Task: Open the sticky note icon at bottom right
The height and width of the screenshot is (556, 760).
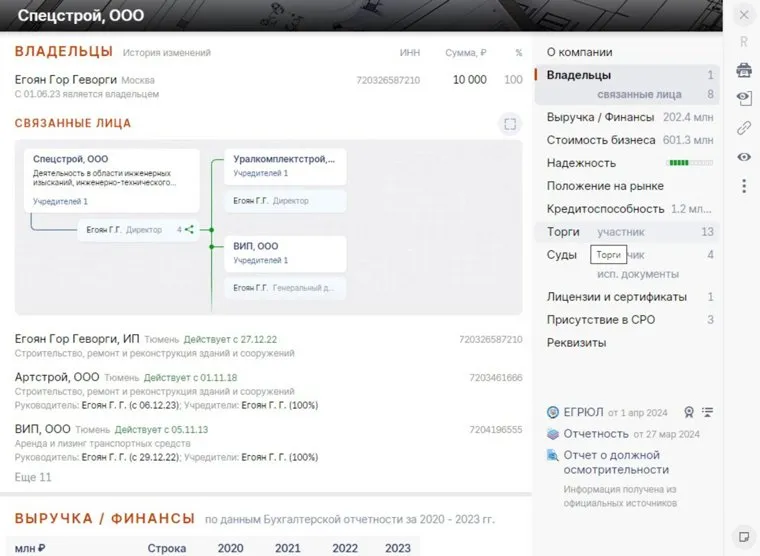Action: pyautogui.click(x=743, y=536)
